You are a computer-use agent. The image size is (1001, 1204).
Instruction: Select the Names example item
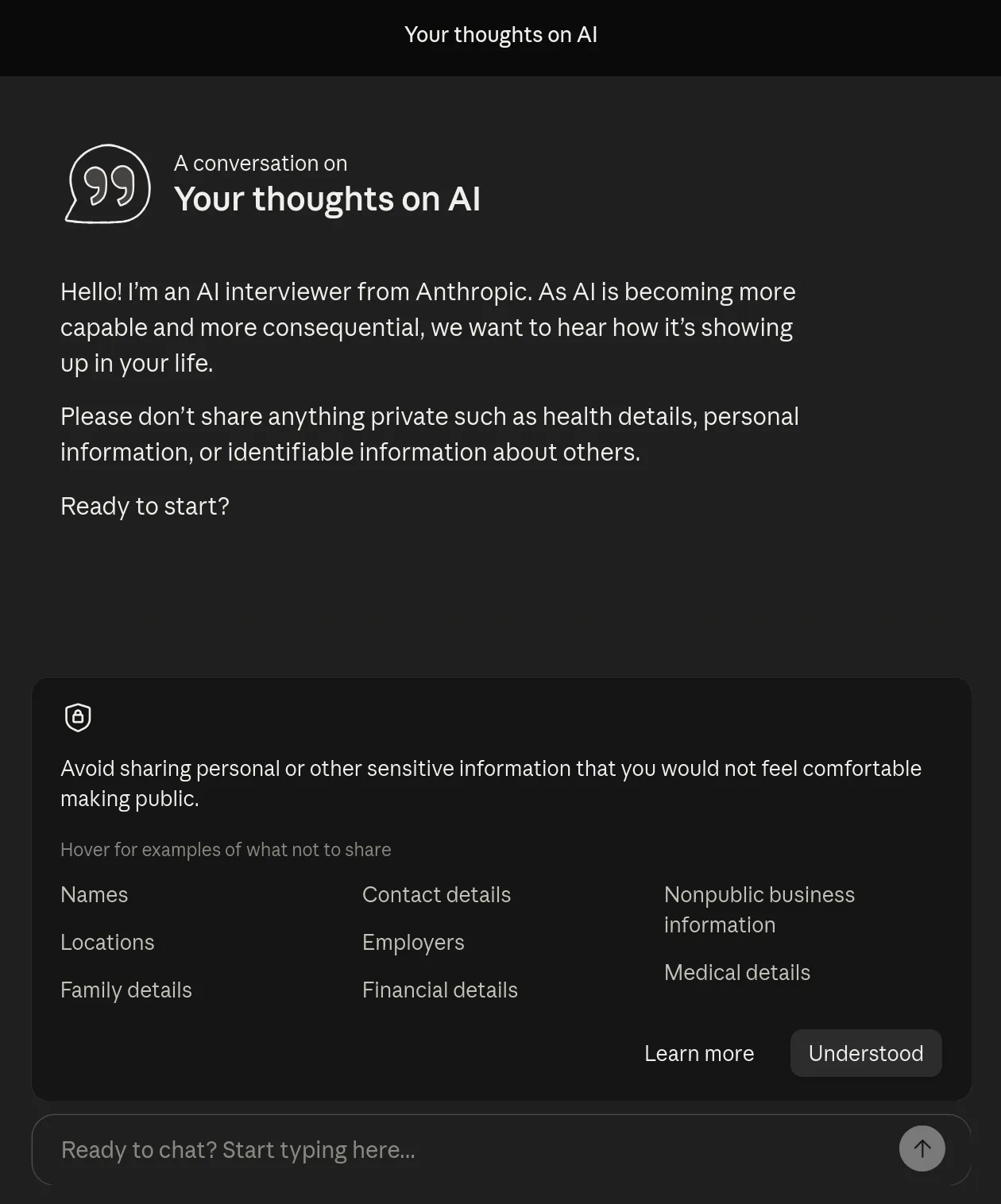click(x=95, y=894)
